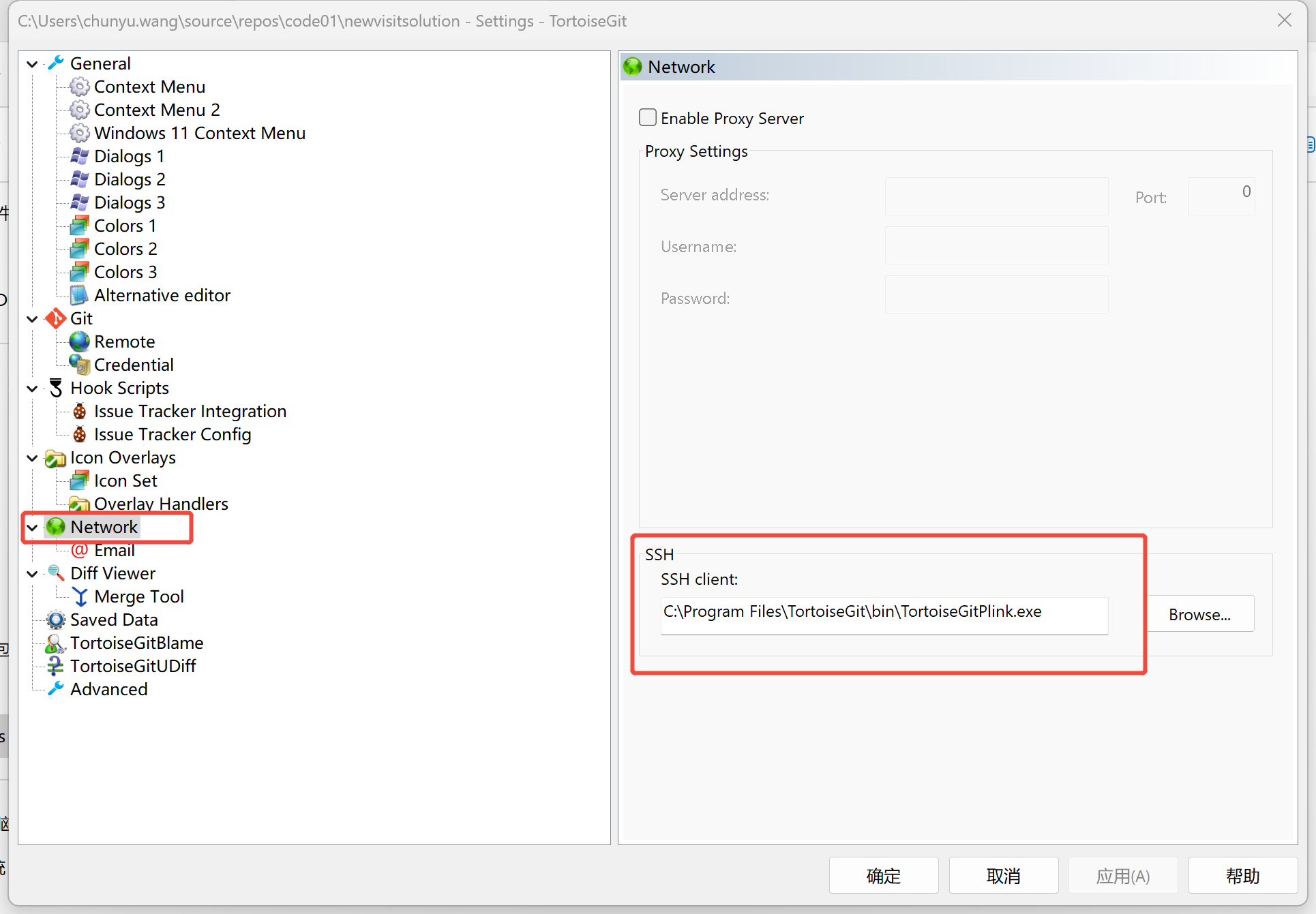Click the General wrench icon
This screenshot has height=914, width=1316.
56,63
